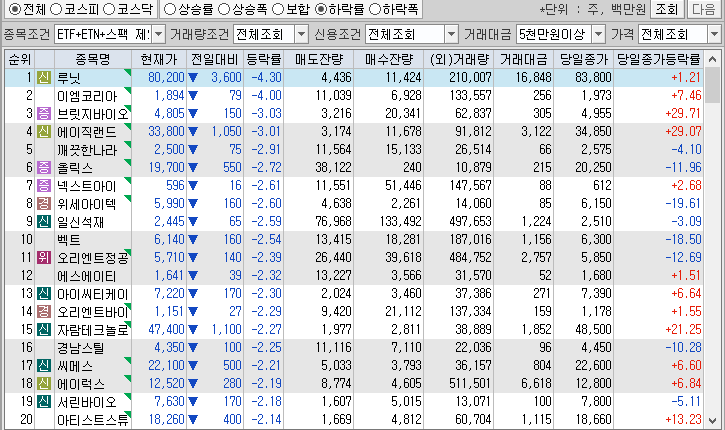Open the 가격 전체조회 dropdown
Viewport: 725px width, 430px height.
point(714,34)
